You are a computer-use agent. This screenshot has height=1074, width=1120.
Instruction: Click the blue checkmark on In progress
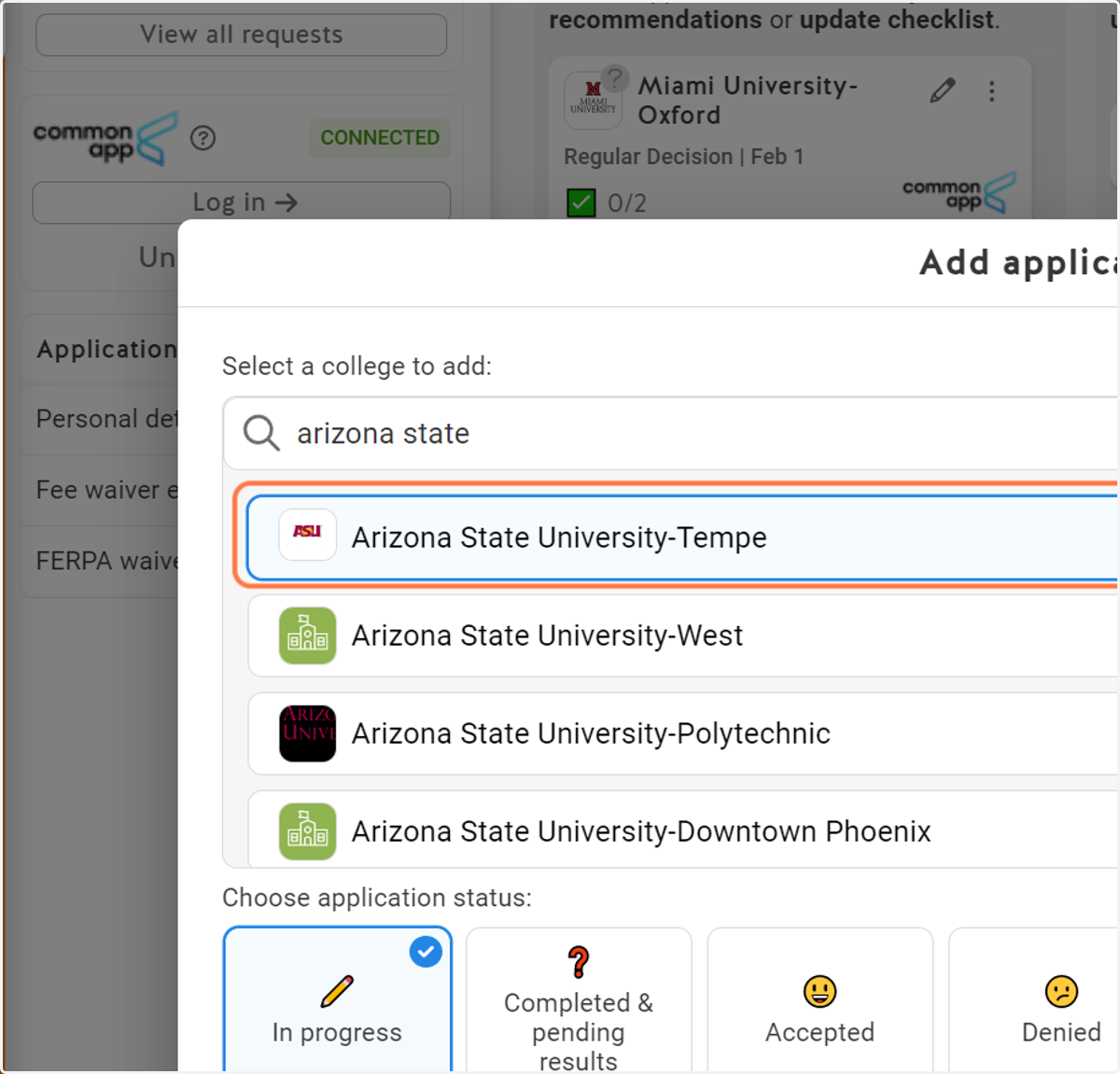click(x=426, y=952)
